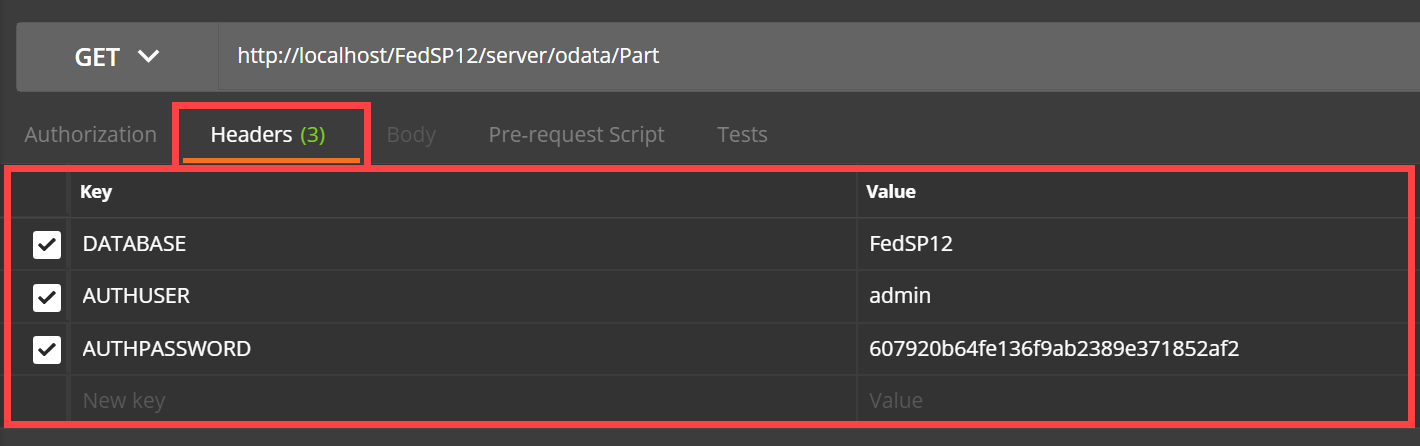Image resolution: width=1420 pixels, height=446 pixels.
Task: Select the Headers (3) tab
Action: tap(268, 134)
